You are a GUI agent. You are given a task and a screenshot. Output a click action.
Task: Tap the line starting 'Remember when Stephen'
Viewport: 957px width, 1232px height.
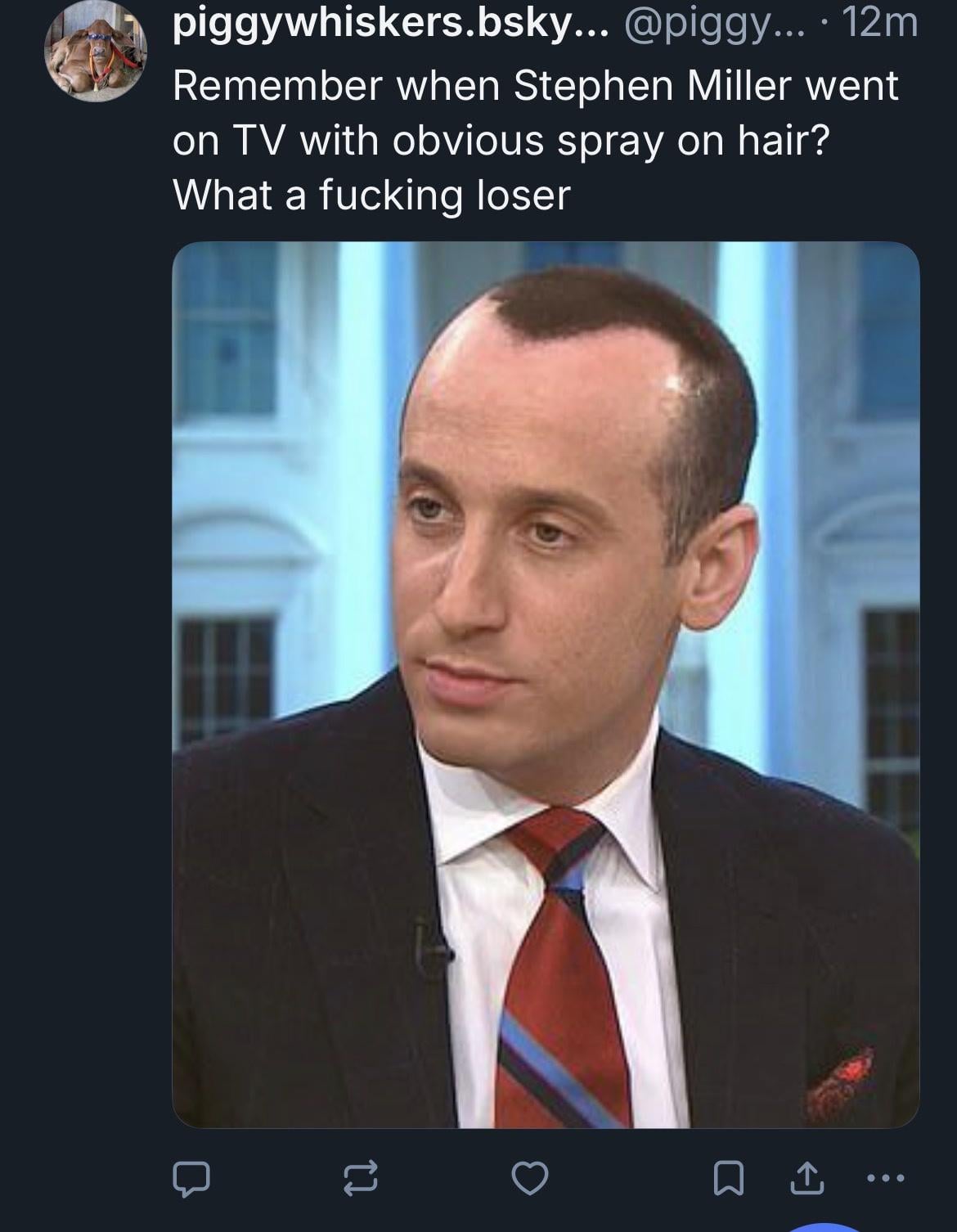click(x=536, y=86)
